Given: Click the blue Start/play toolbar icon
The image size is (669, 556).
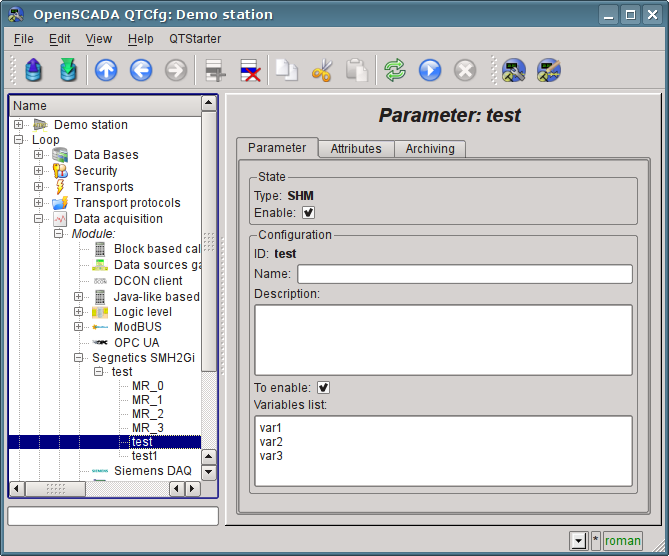Looking at the screenshot, I should click(430, 70).
